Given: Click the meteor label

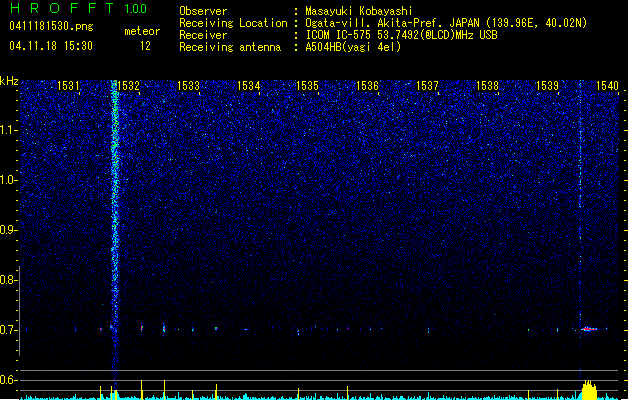Looking at the screenshot, I should coord(142,31).
